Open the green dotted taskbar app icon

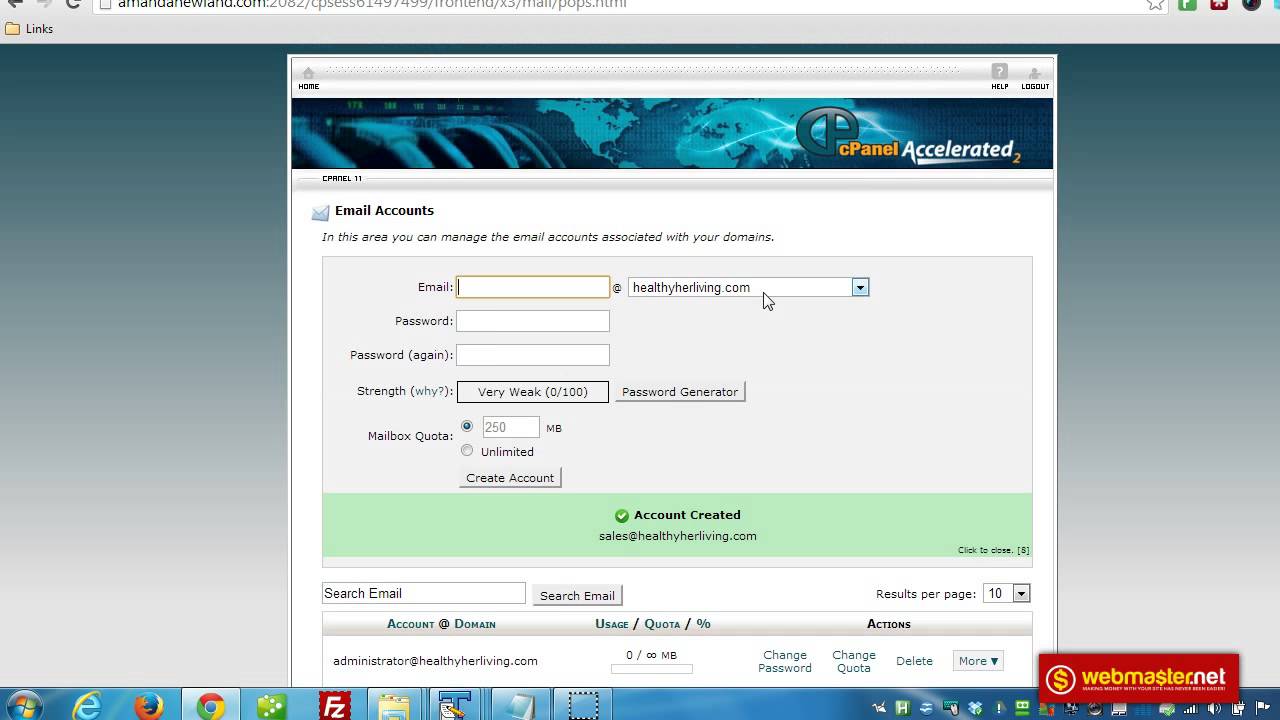tap(272, 707)
